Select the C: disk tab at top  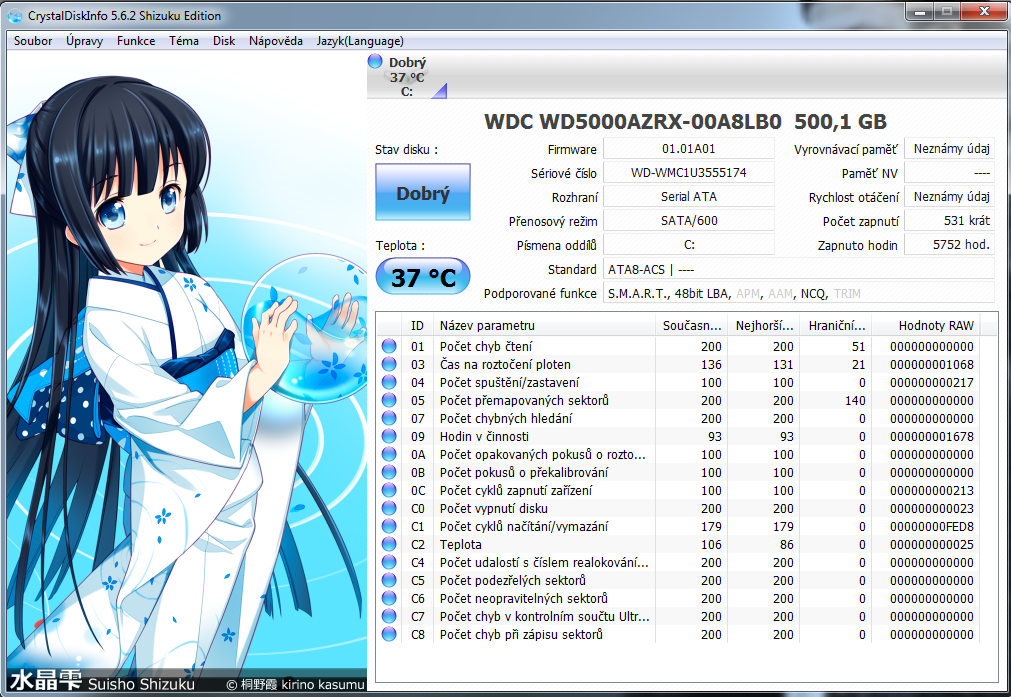pos(407,77)
